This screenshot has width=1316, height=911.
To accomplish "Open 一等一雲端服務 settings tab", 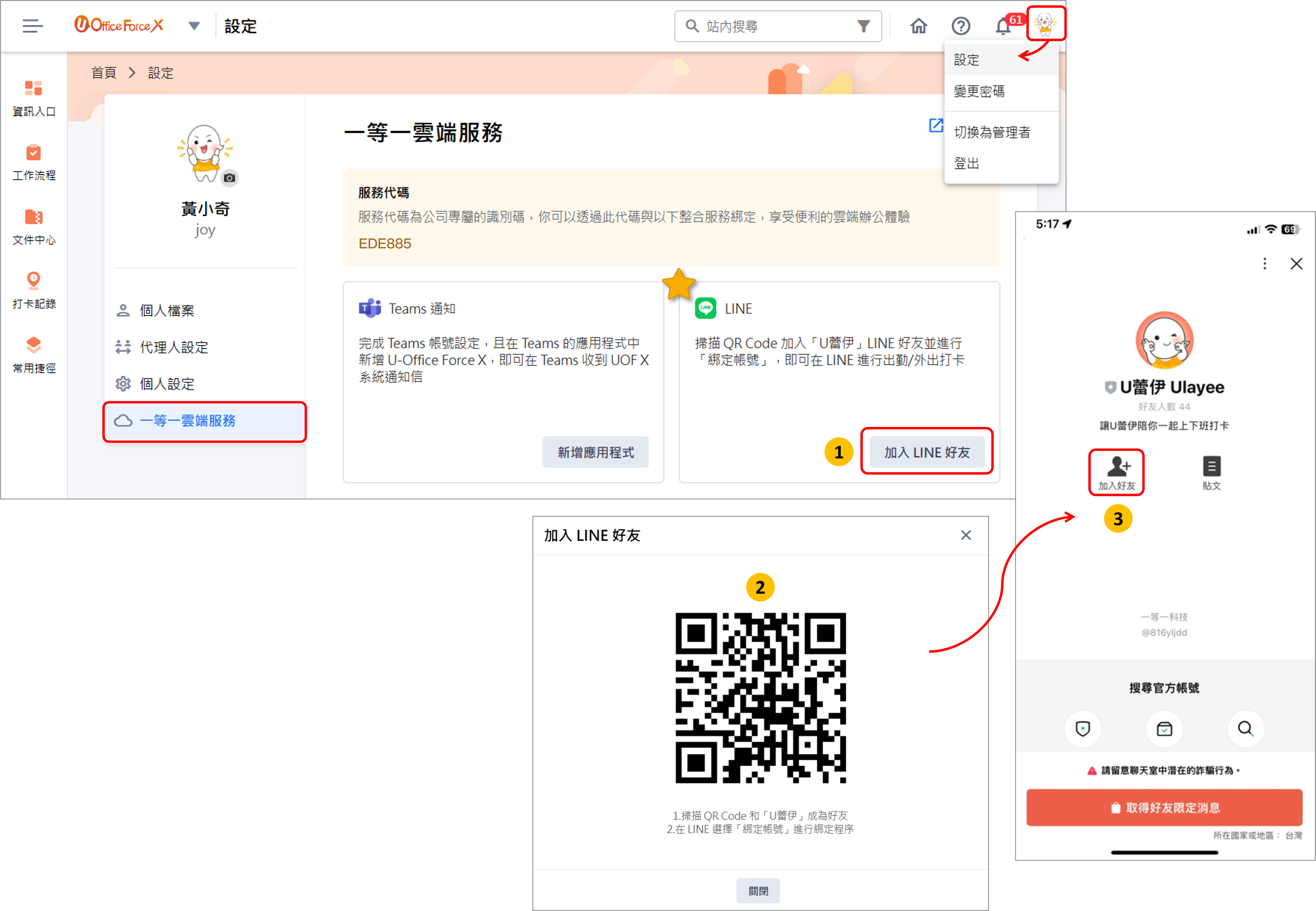I will [205, 421].
